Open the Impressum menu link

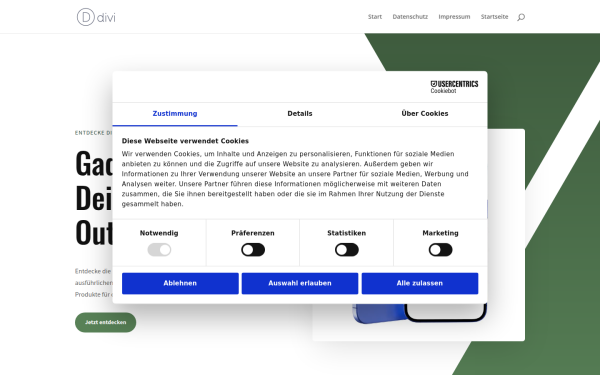click(x=454, y=17)
